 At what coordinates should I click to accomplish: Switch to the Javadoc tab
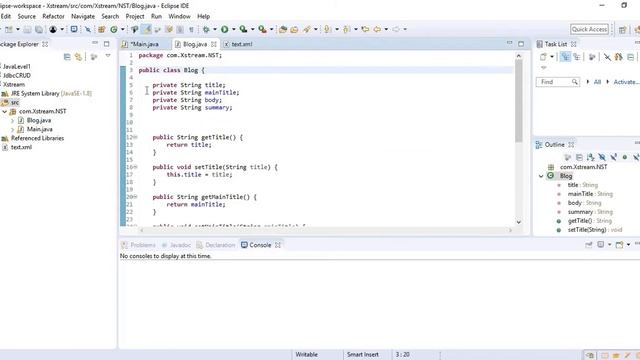176,245
